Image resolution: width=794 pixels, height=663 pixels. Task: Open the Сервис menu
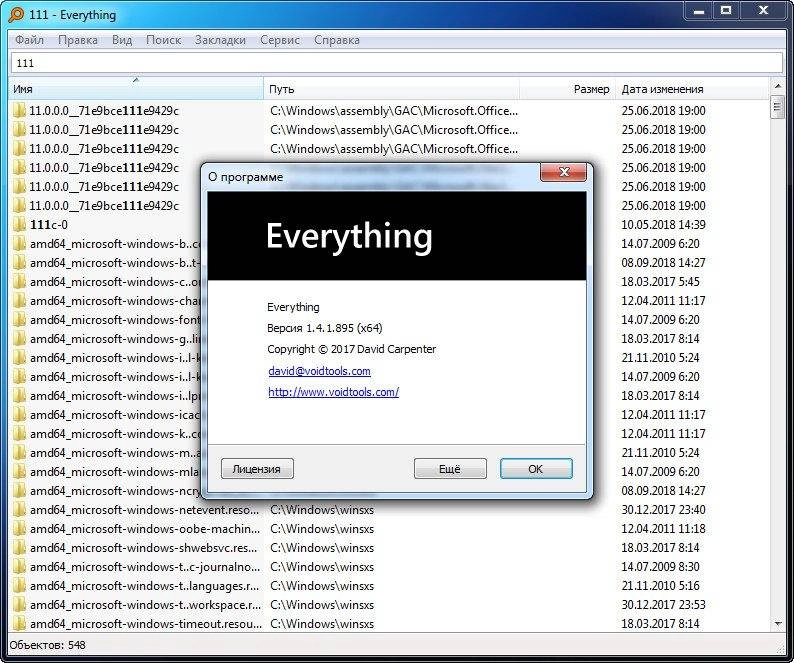[x=280, y=40]
